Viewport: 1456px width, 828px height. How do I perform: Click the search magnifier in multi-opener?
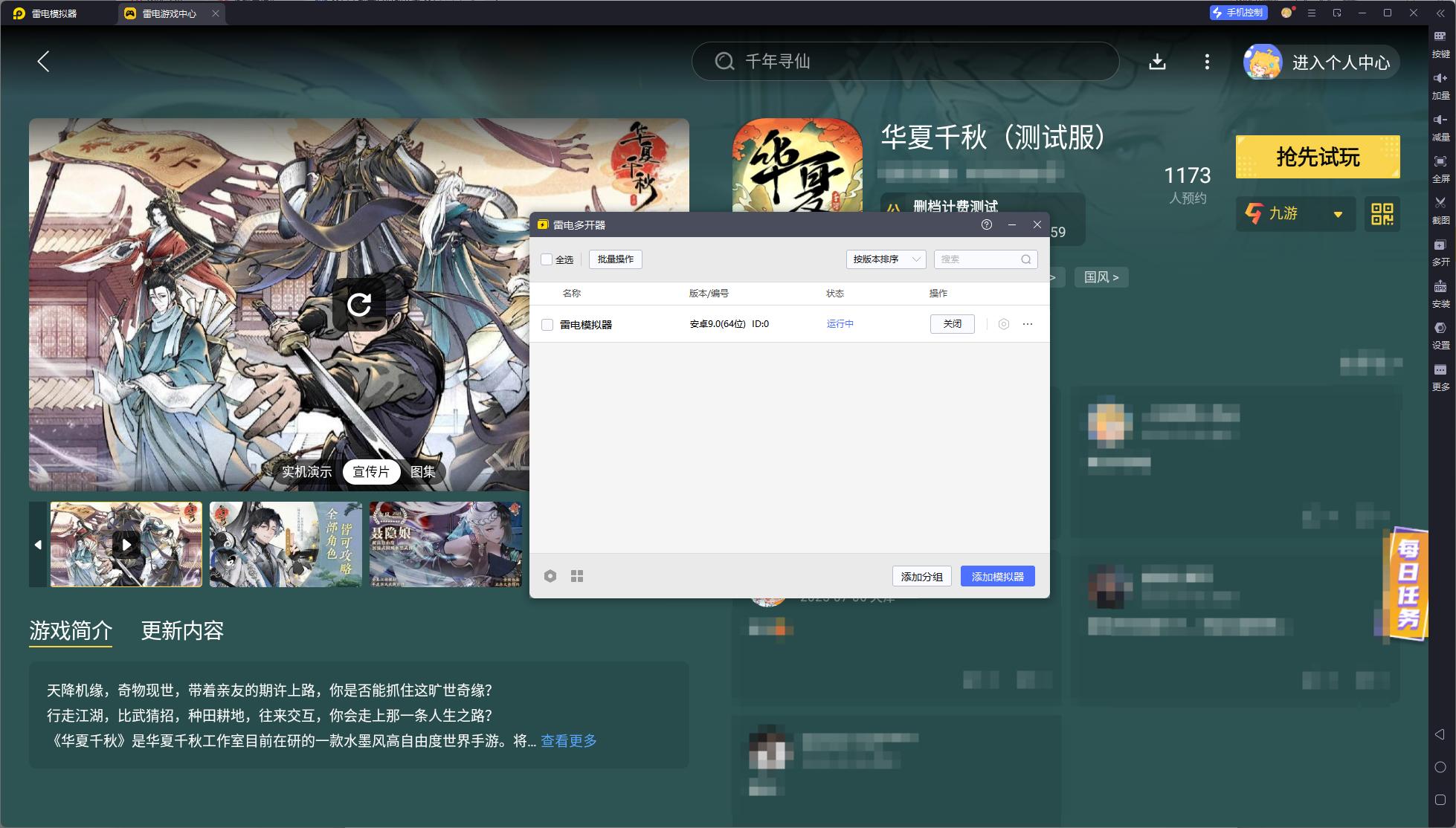coord(1026,259)
